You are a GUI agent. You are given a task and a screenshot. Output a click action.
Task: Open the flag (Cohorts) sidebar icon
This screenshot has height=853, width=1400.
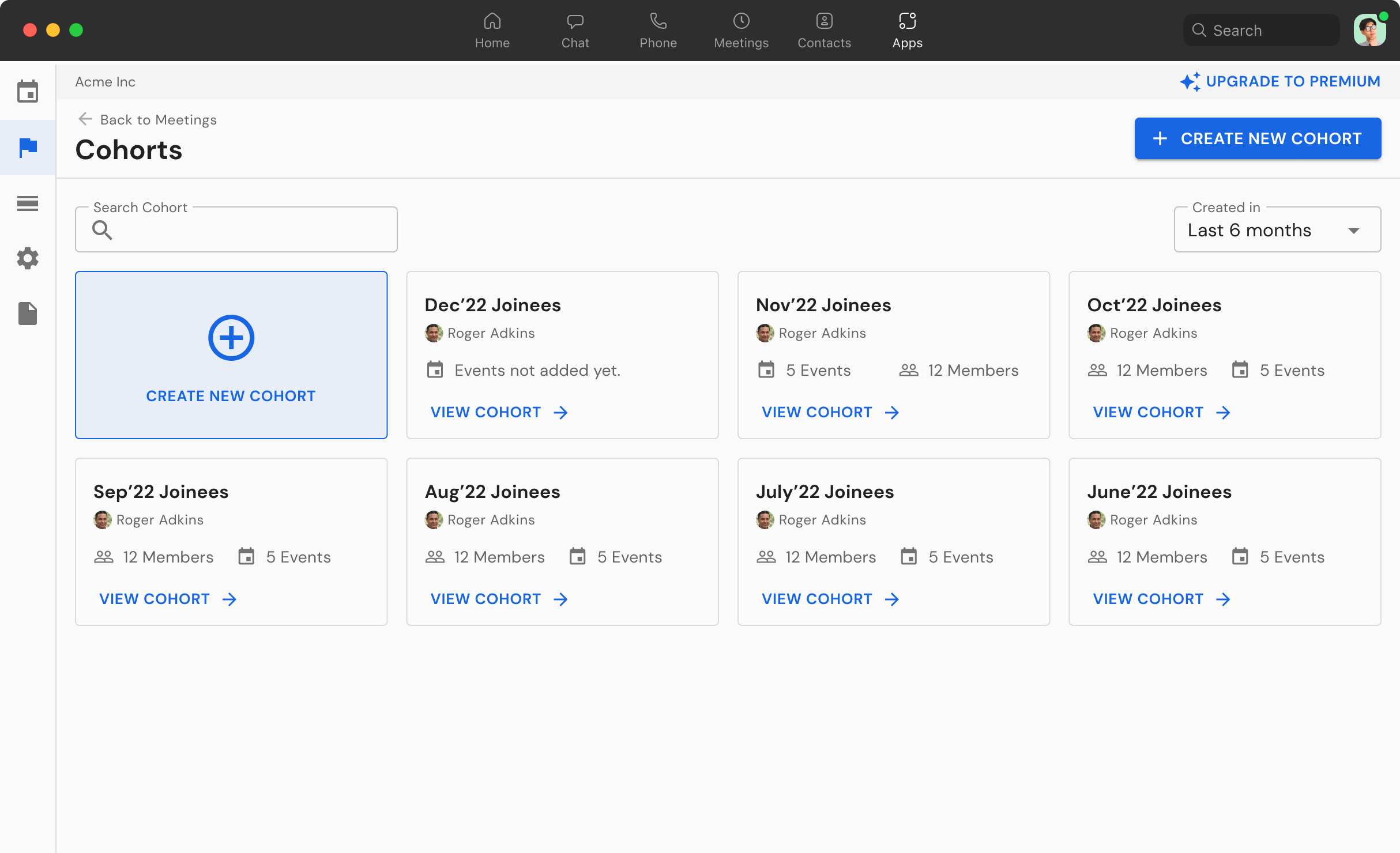(27, 148)
